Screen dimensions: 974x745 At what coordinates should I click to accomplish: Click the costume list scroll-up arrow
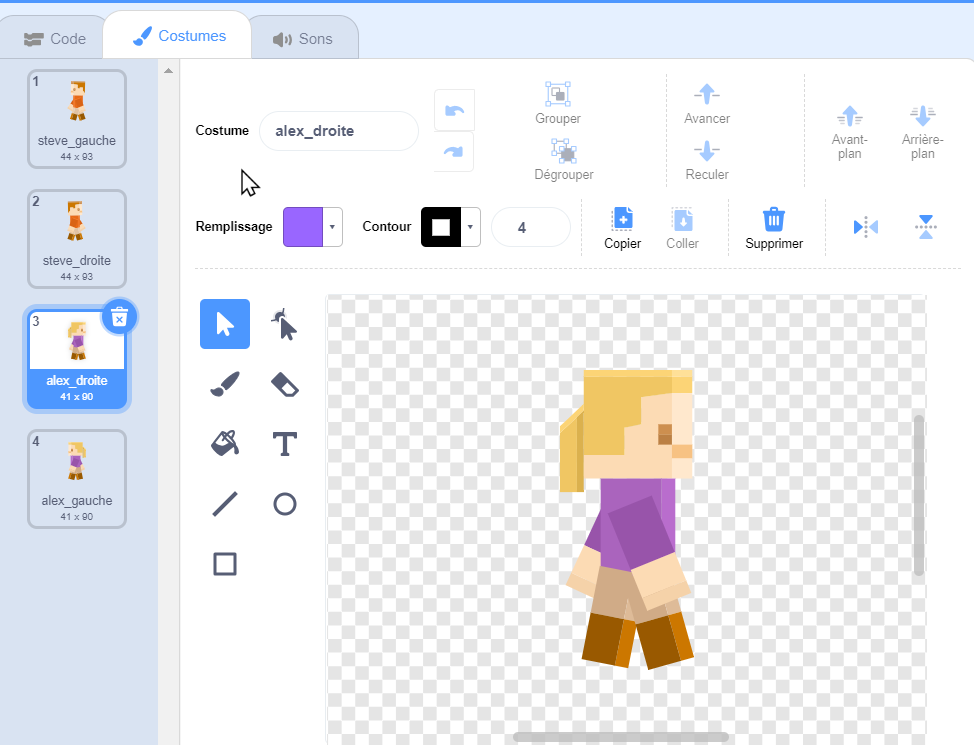coord(168,71)
